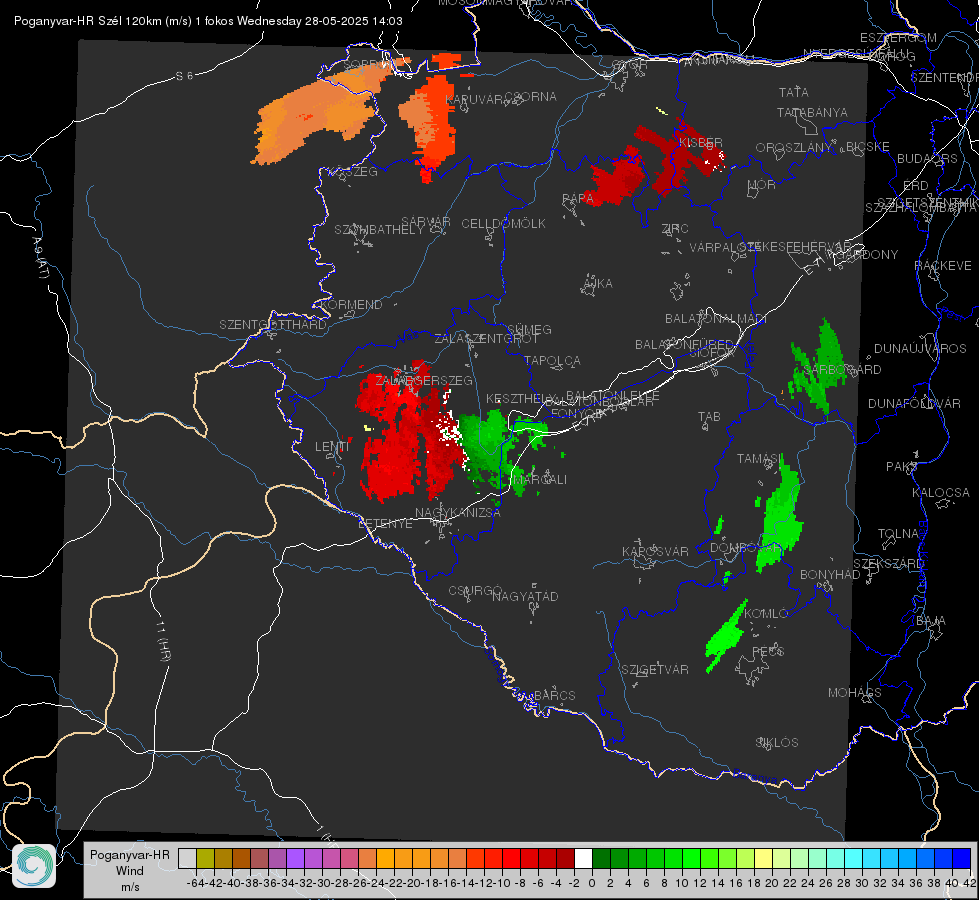The height and width of the screenshot is (900, 979).
Task: Click the PECS city label
Action: point(768,651)
